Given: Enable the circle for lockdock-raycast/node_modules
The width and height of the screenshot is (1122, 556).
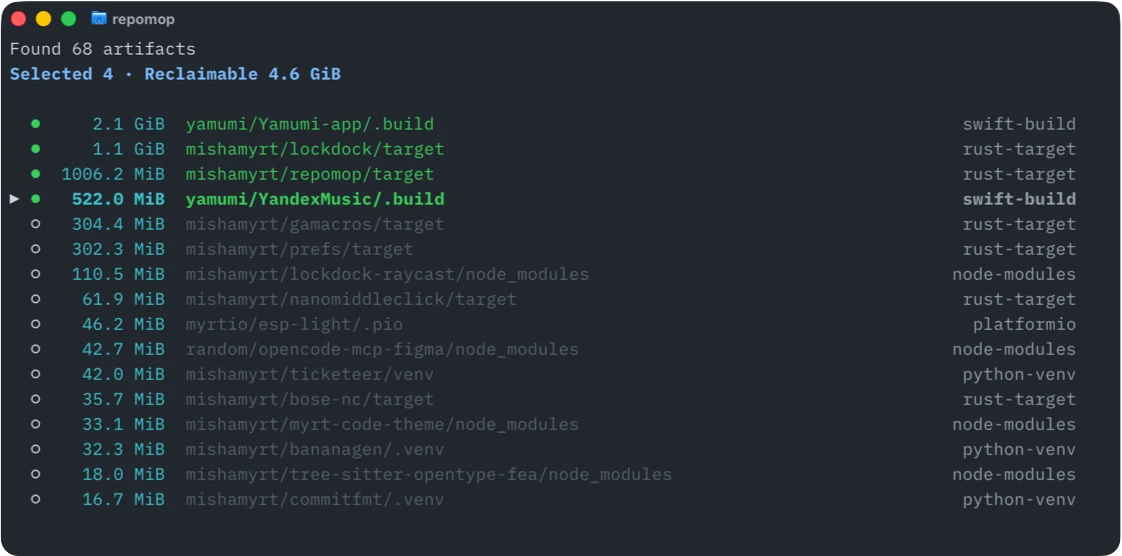Looking at the screenshot, I should click(x=36, y=274).
